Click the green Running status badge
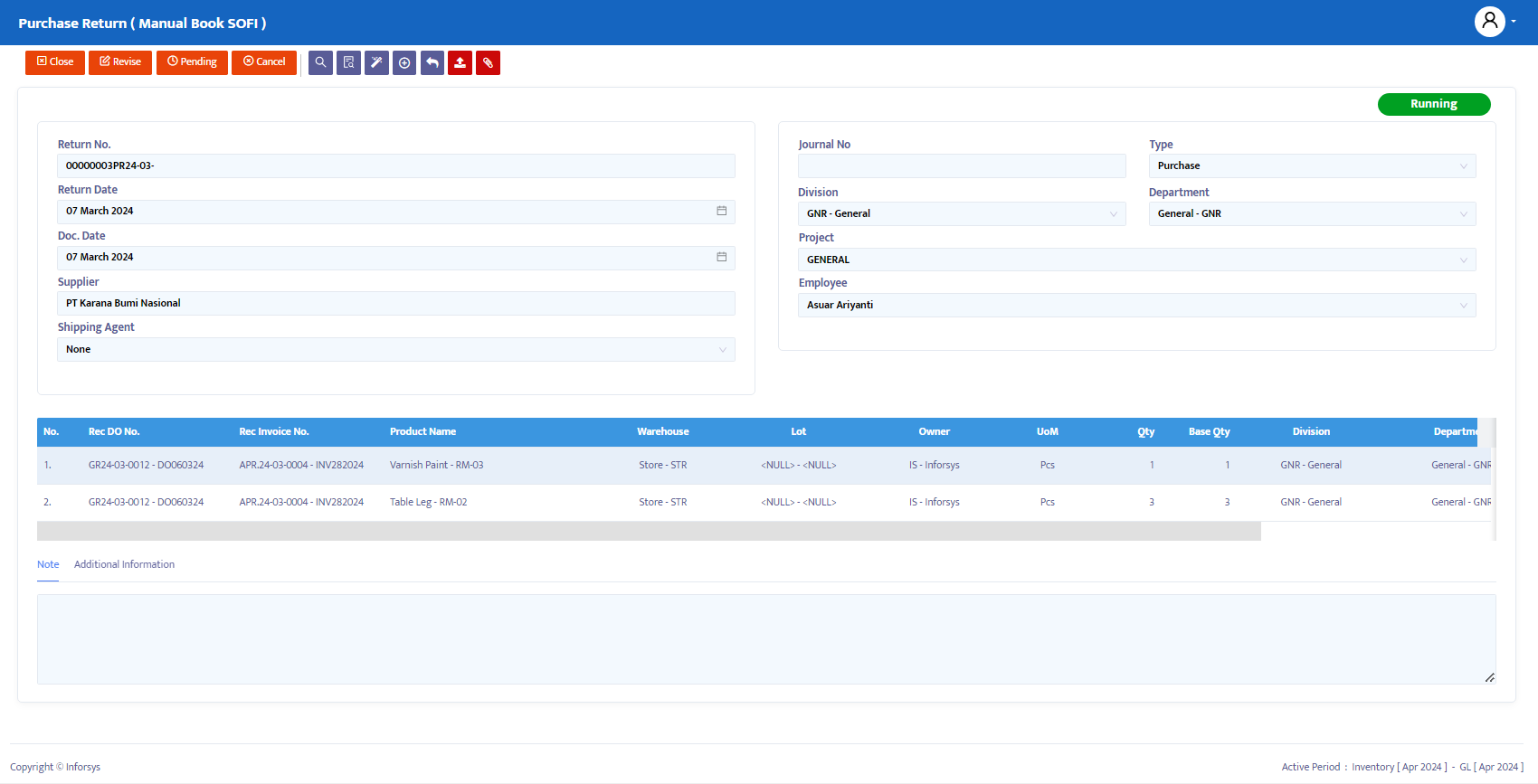 click(1434, 104)
